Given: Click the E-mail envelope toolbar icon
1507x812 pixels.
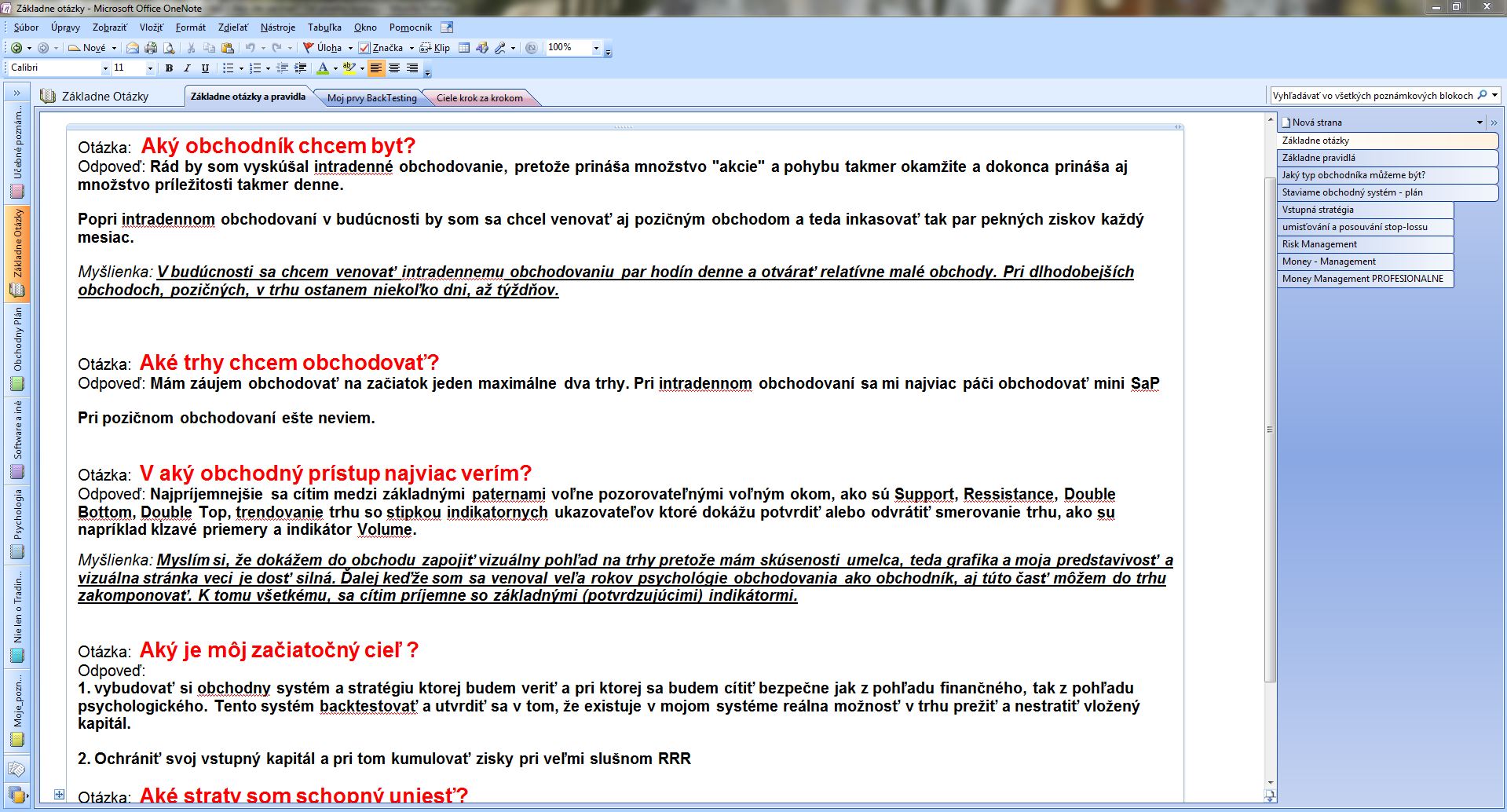Looking at the screenshot, I should (x=133, y=48).
